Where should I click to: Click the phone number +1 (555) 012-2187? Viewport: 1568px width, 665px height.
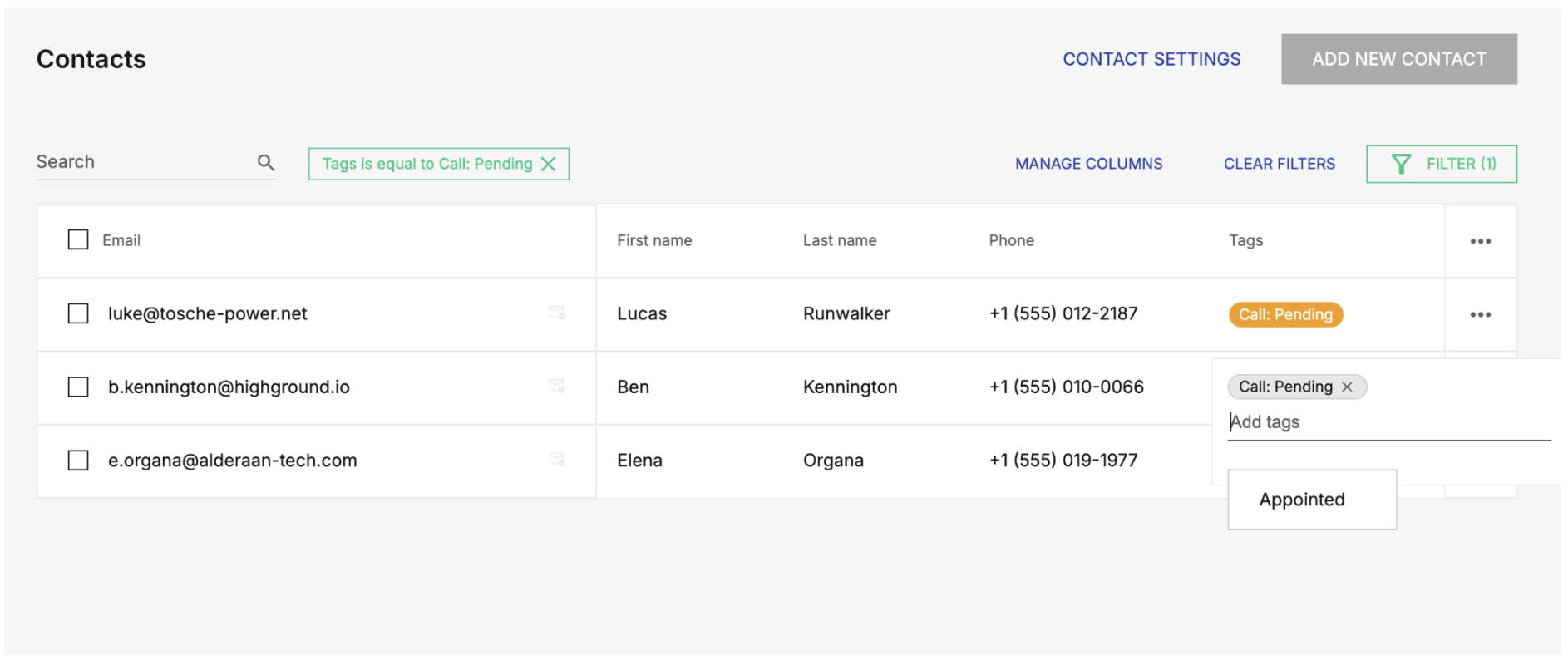1063,313
